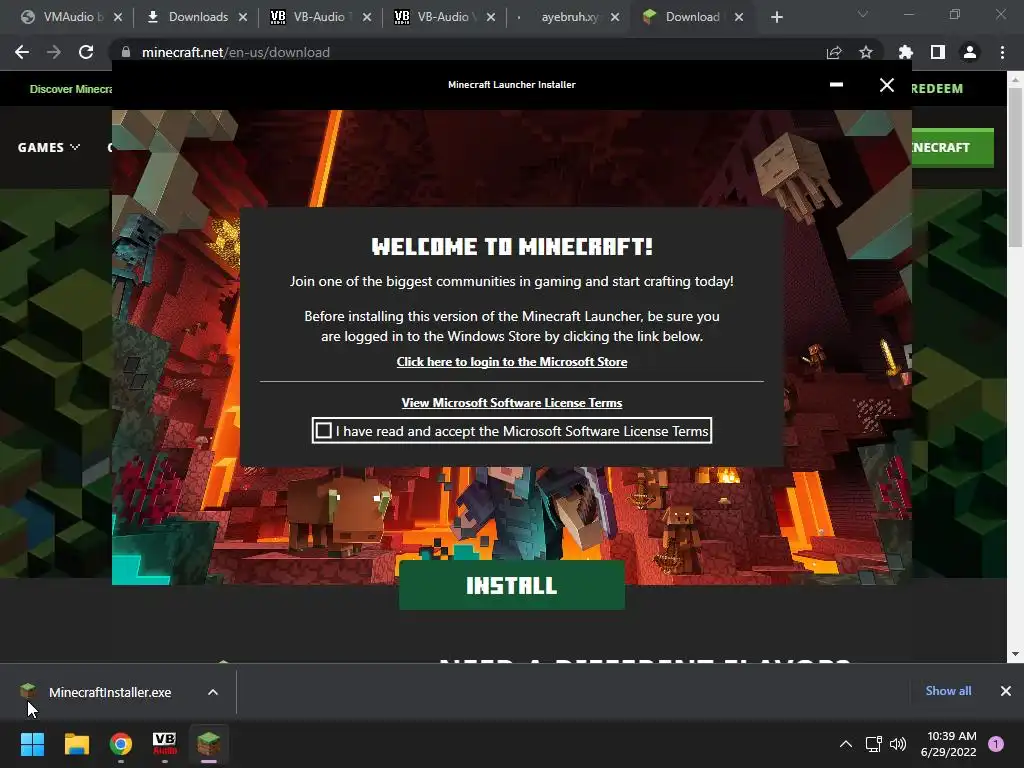
Task: Open notification badge in taskbar
Action: pyautogui.click(x=996, y=744)
